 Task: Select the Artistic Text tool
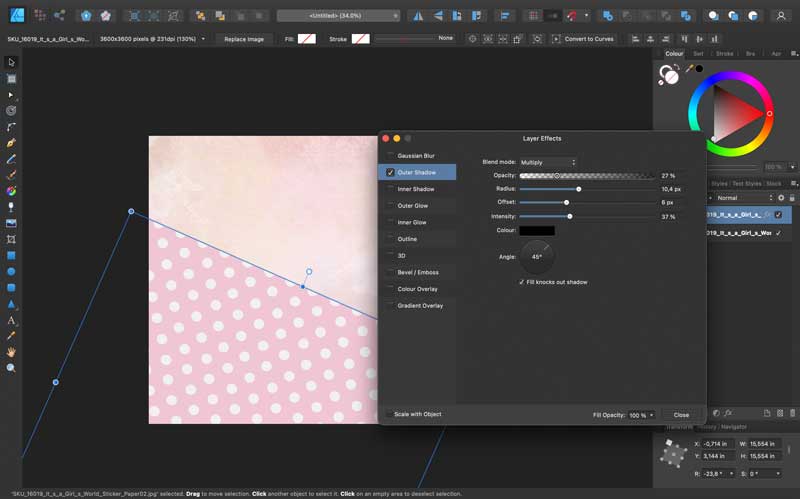tap(11, 320)
